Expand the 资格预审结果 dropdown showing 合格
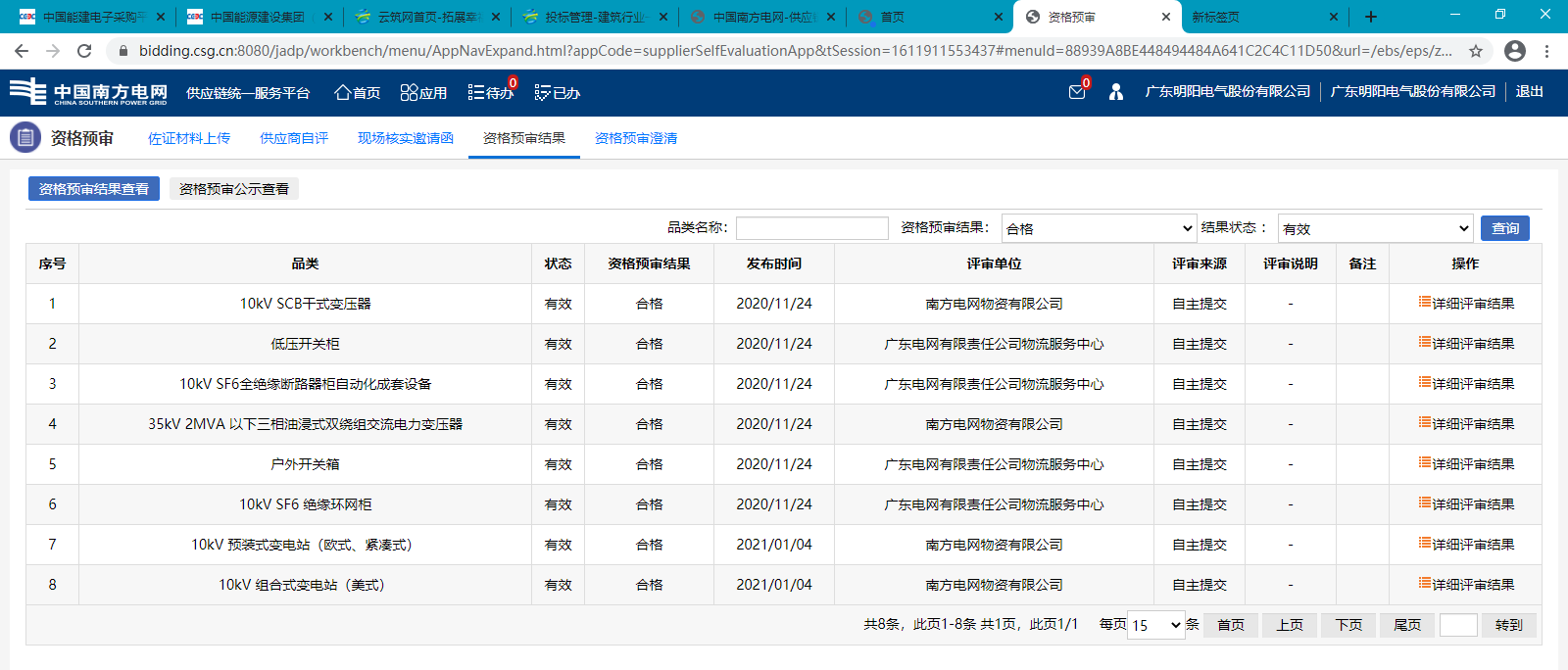This screenshot has height=670, width=1568. (1099, 228)
